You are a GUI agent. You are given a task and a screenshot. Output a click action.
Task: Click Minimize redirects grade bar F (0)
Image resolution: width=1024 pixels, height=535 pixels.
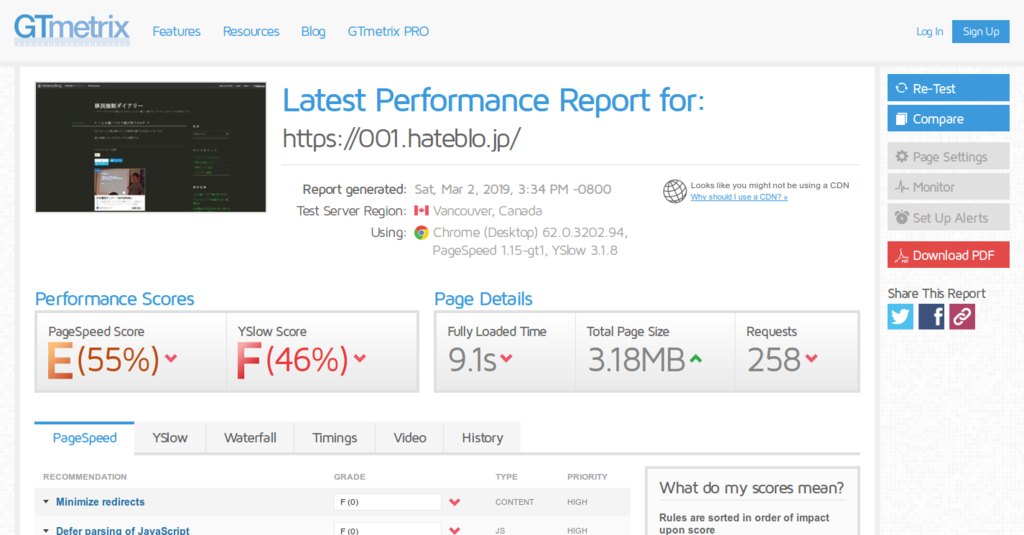(x=387, y=502)
